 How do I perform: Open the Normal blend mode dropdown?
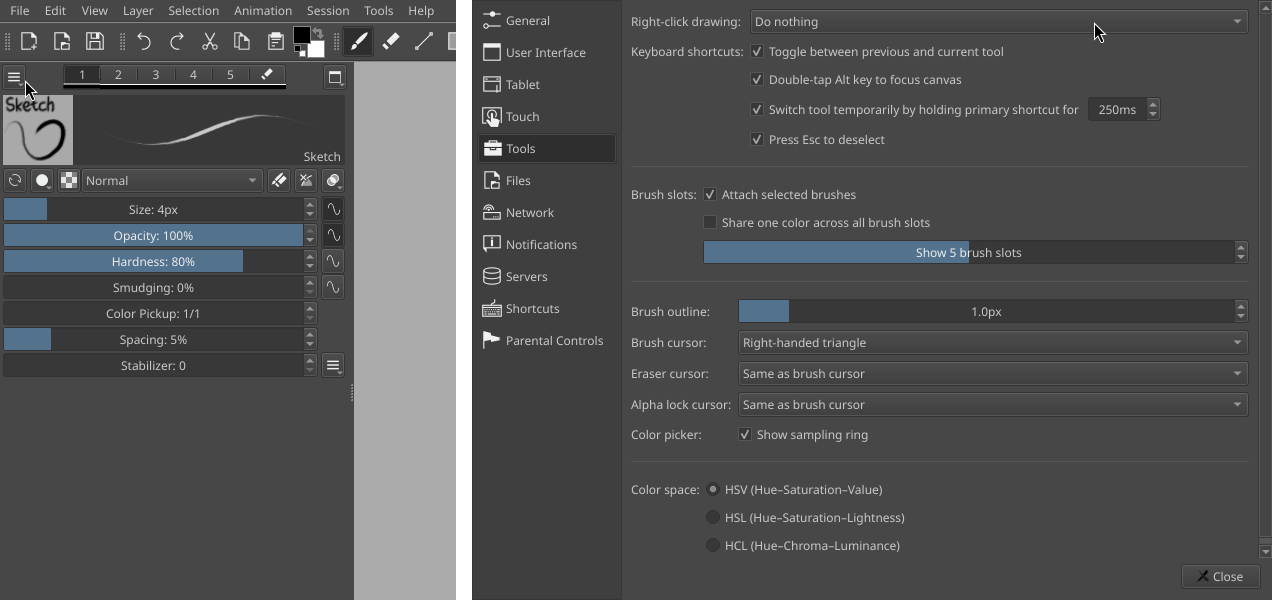172,181
